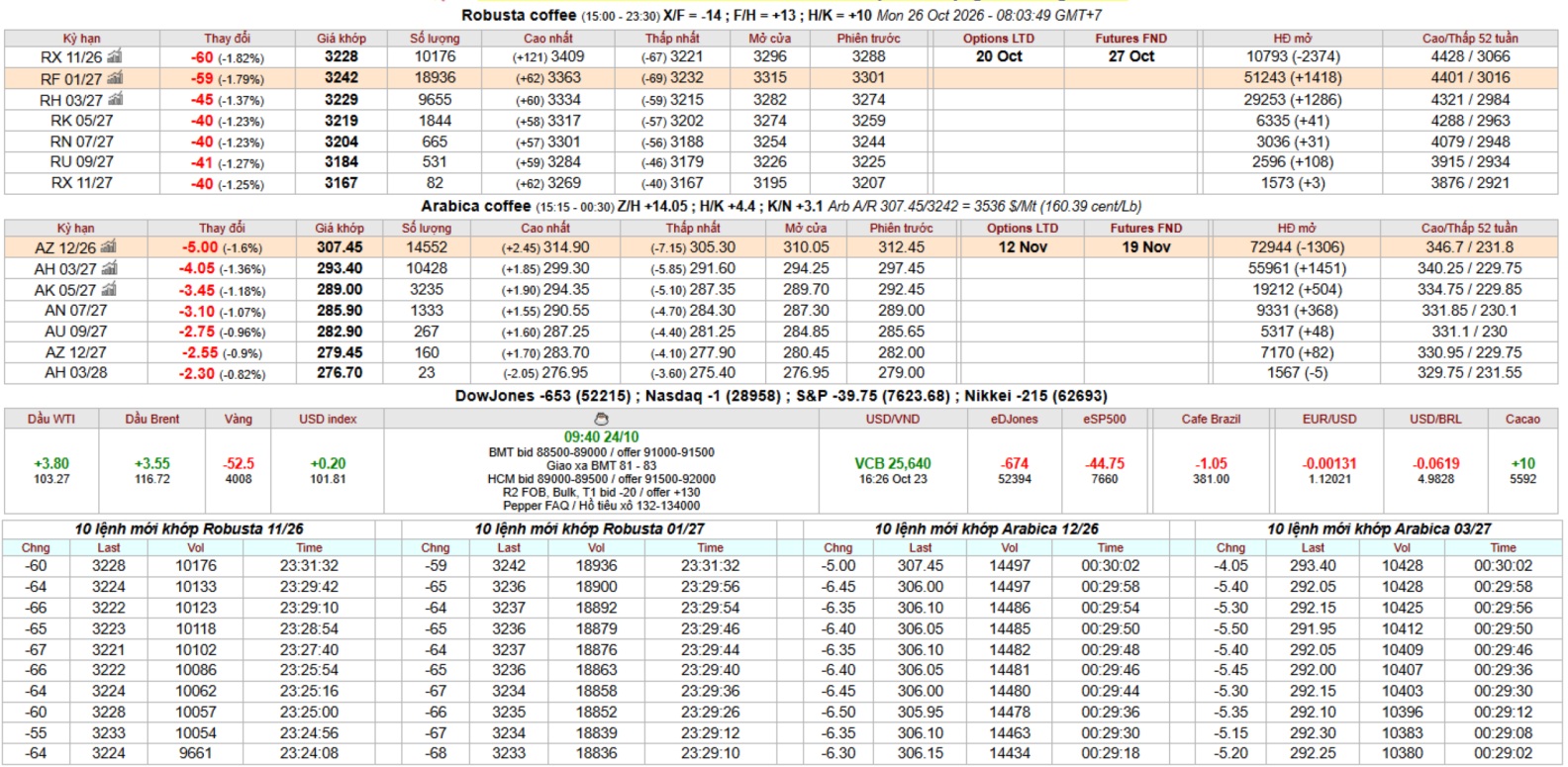Click the chart icon beside RF 01/27
Screen dimensions: 1568x767
(115, 77)
